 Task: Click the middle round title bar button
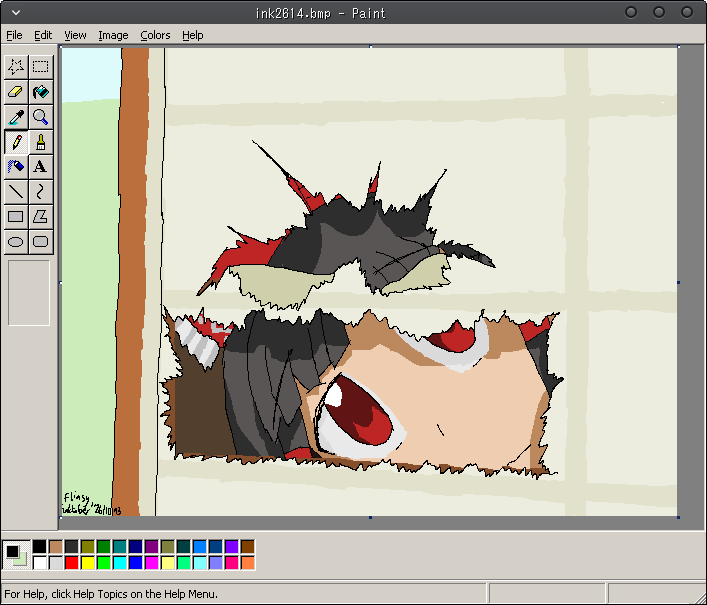[x=659, y=13]
